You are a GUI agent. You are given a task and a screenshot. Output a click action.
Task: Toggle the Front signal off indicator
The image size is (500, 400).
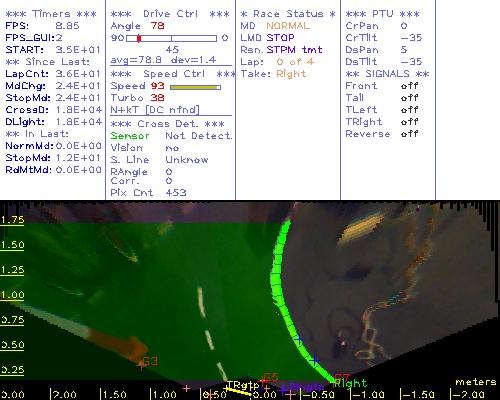(409, 86)
